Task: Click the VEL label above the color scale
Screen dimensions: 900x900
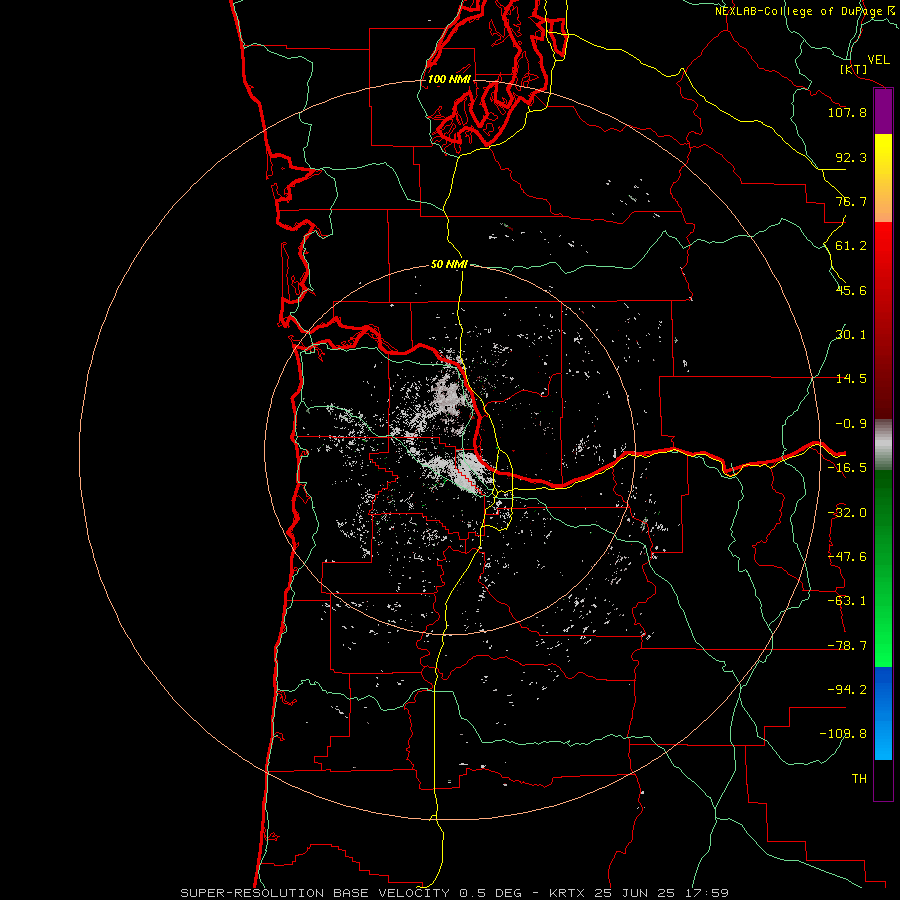Action: point(878,60)
